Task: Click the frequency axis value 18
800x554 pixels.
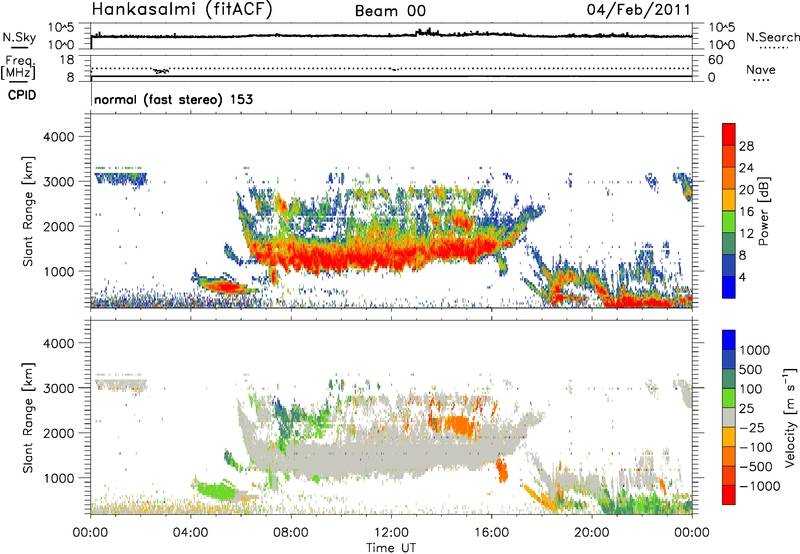Action: click(x=66, y=60)
